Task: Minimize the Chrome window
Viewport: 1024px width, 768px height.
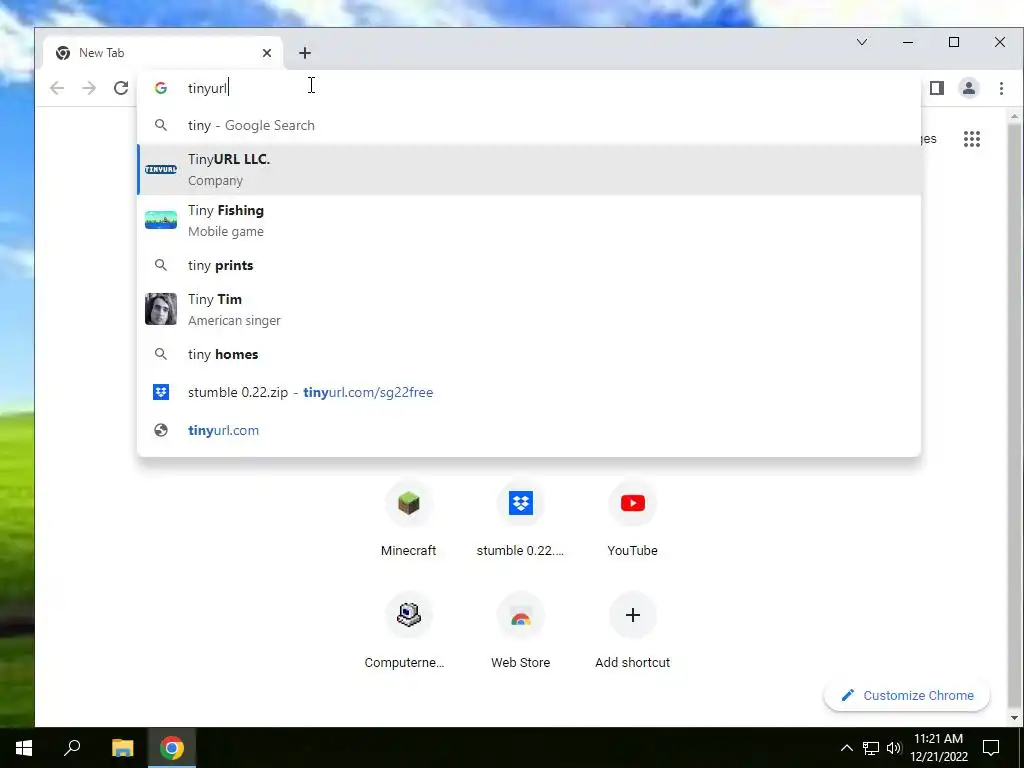Action: pyautogui.click(x=908, y=42)
